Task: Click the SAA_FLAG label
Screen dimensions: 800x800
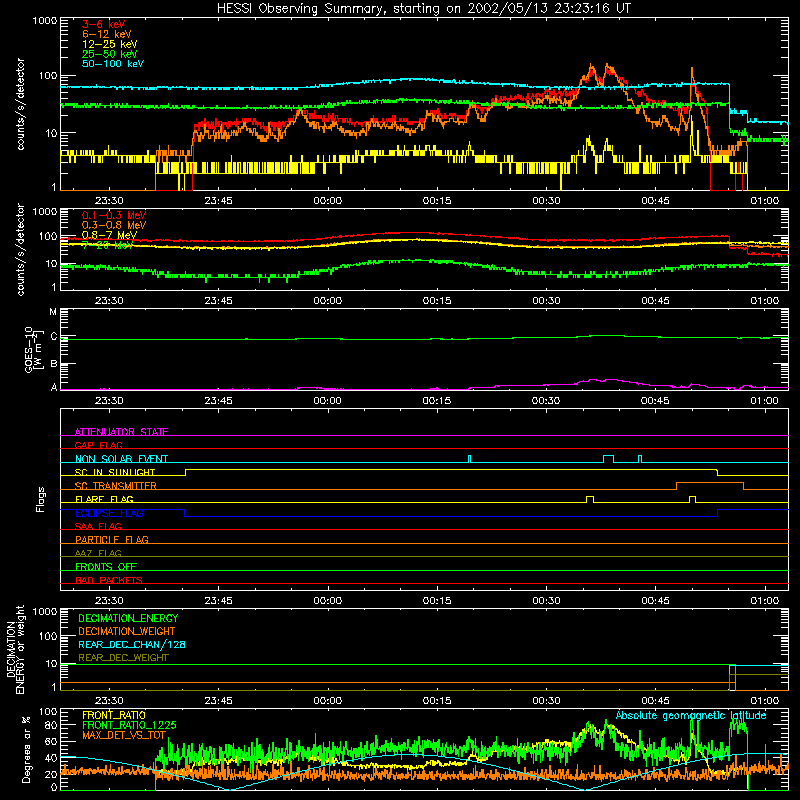Action: pyautogui.click(x=98, y=526)
